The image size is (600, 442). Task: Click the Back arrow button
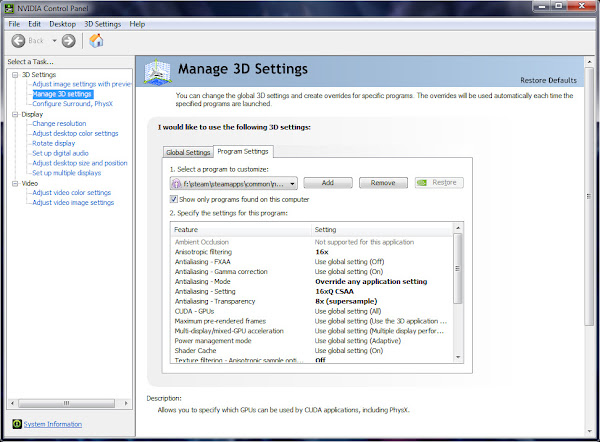(18, 41)
